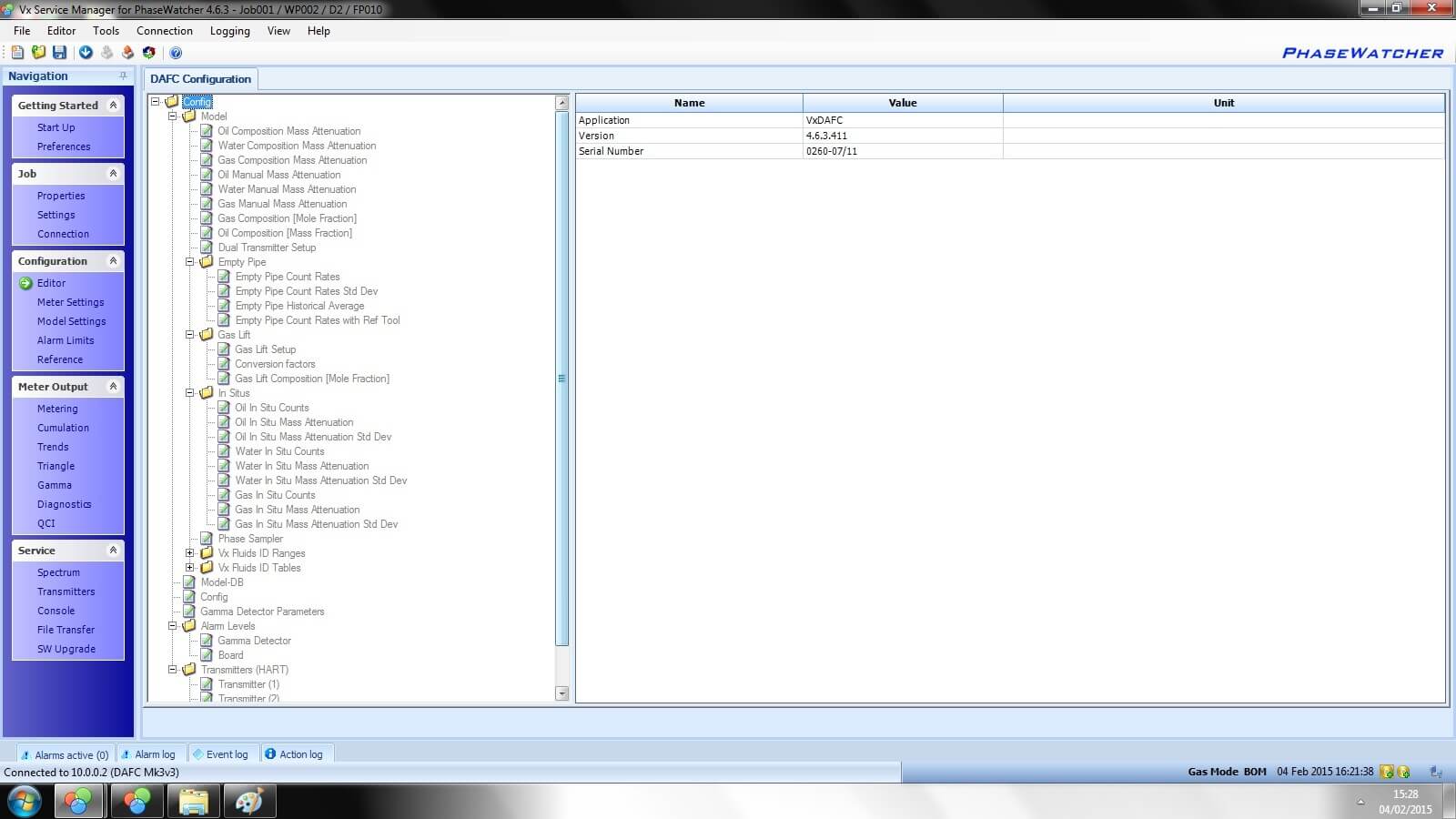Click the orange upload-to-meter toolbar icon
The height and width of the screenshot is (819, 1456).
pos(127,53)
